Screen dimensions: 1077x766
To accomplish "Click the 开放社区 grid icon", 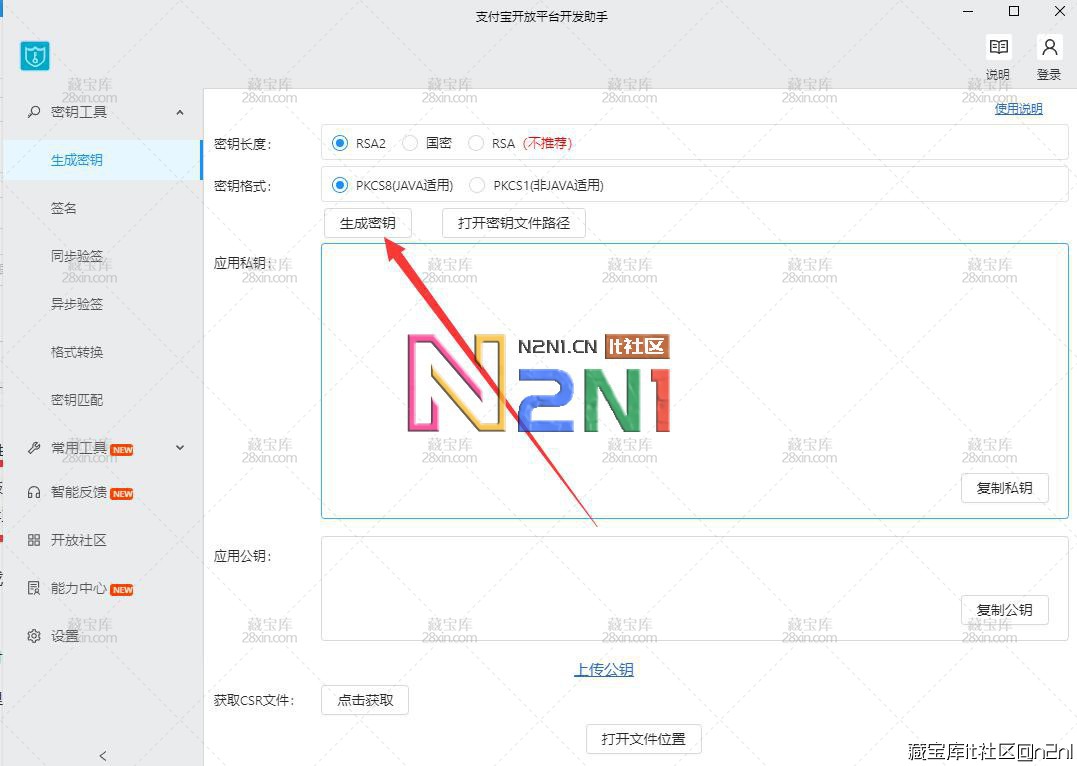I will coord(34,540).
